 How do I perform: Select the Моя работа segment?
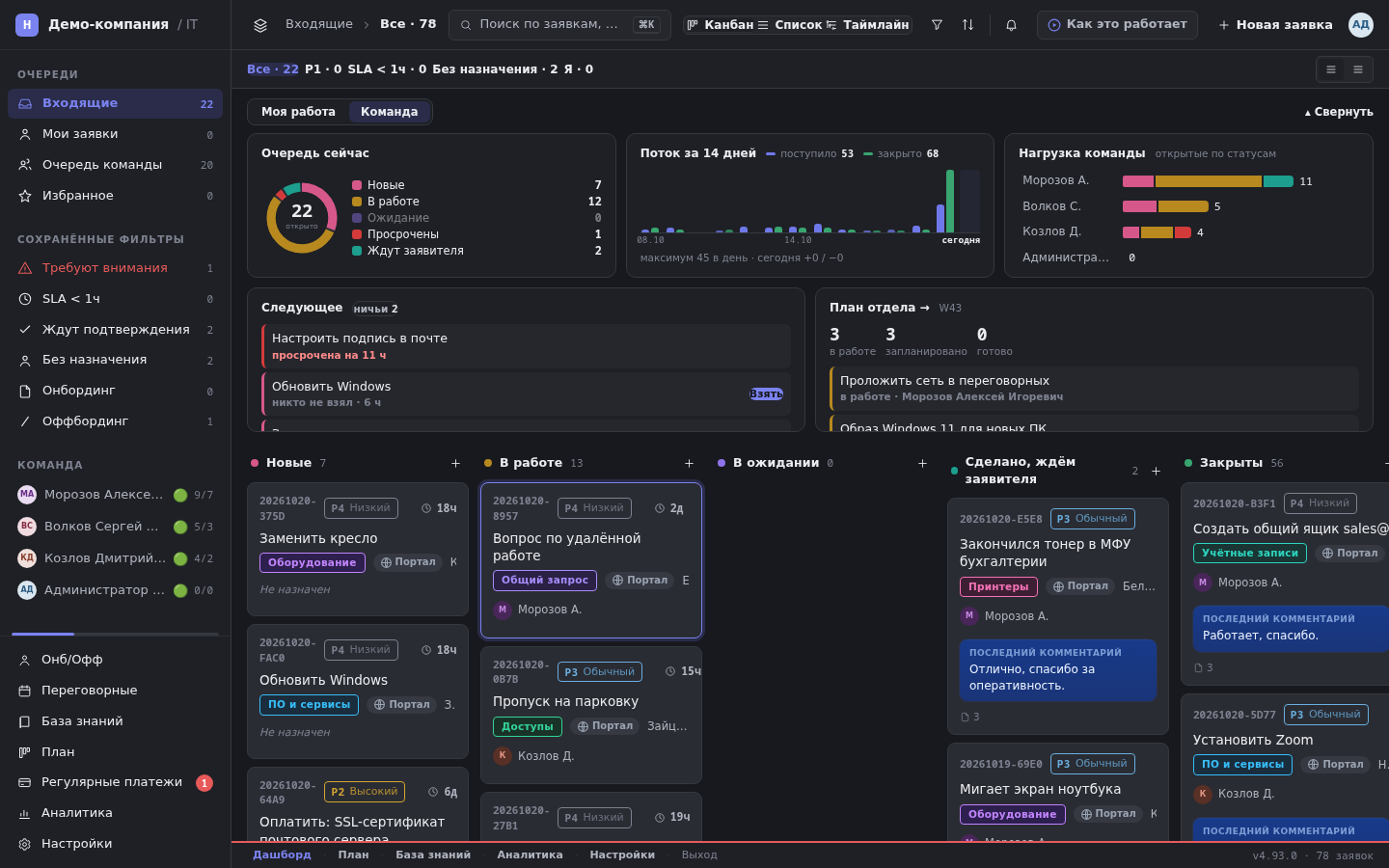tap(298, 112)
